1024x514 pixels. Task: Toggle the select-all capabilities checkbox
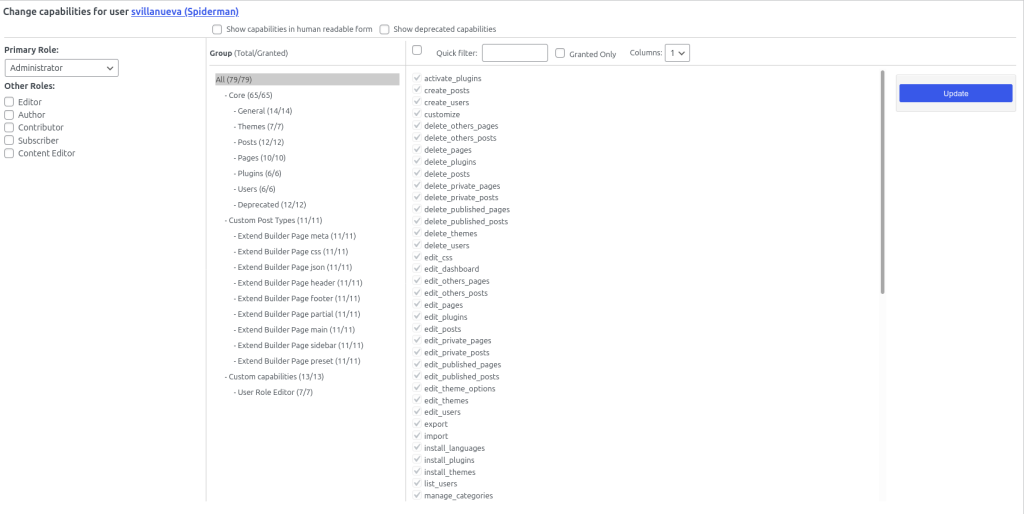(x=417, y=51)
